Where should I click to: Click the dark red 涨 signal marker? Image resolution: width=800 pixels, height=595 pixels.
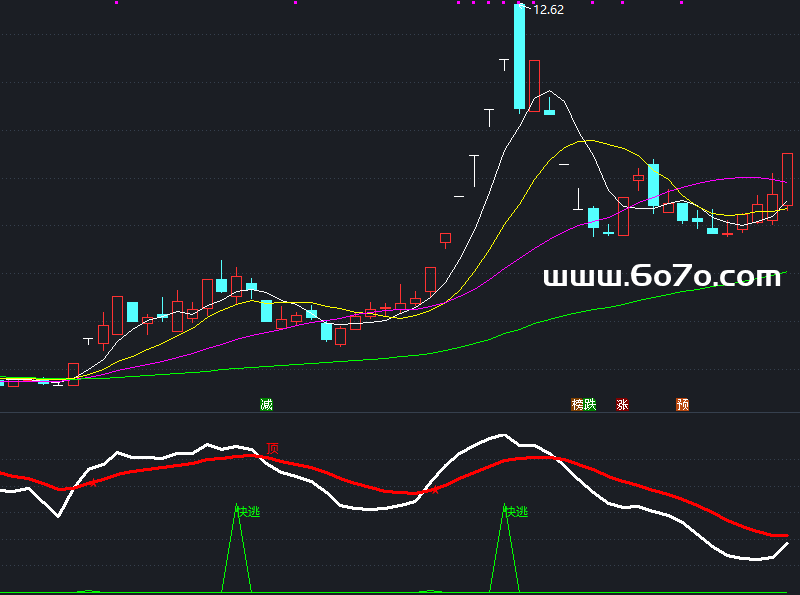tap(623, 405)
